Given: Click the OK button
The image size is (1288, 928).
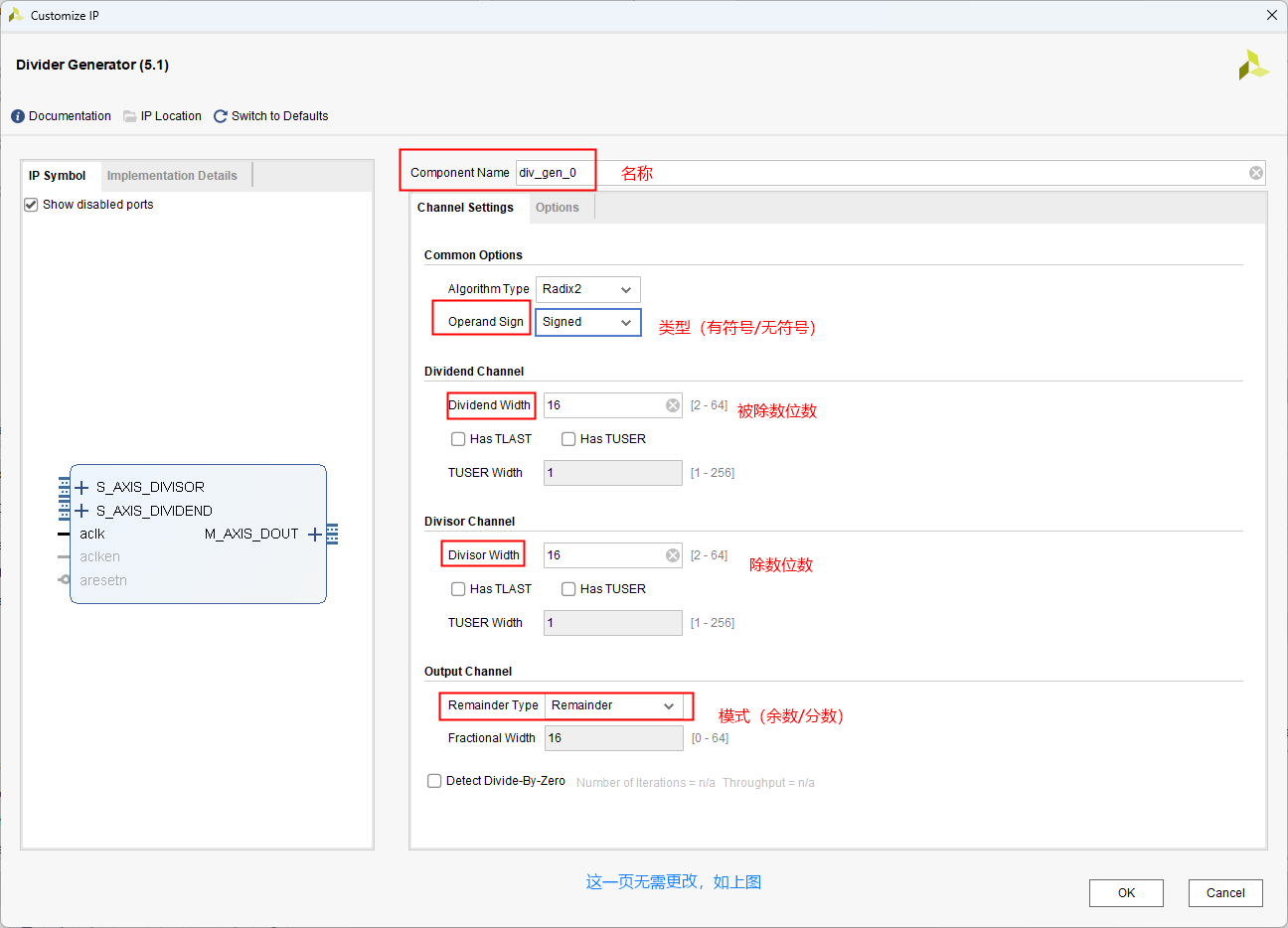Looking at the screenshot, I should tap(1126, 893).
